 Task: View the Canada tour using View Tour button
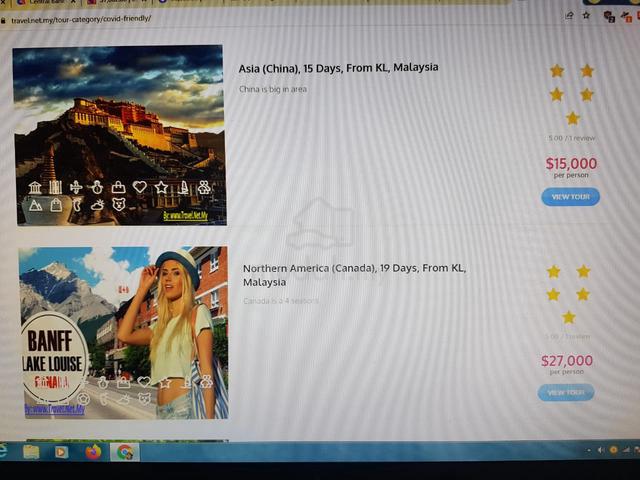(x=566, y=392)
